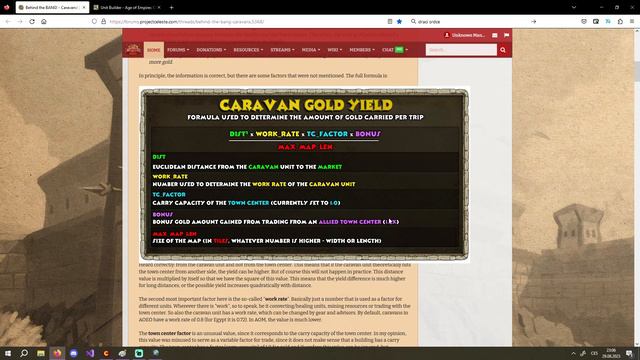
Task: Go forward with the browser forward arrow
Action: tap(20, 21)
